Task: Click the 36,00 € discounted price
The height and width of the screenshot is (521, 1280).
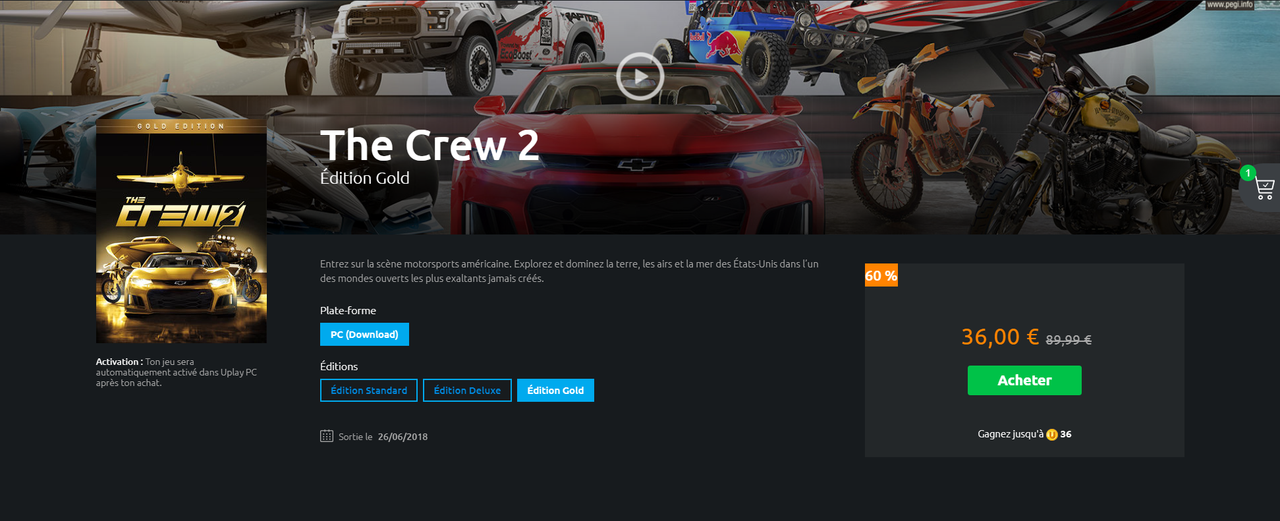Action: click(x=1000, y=337)
